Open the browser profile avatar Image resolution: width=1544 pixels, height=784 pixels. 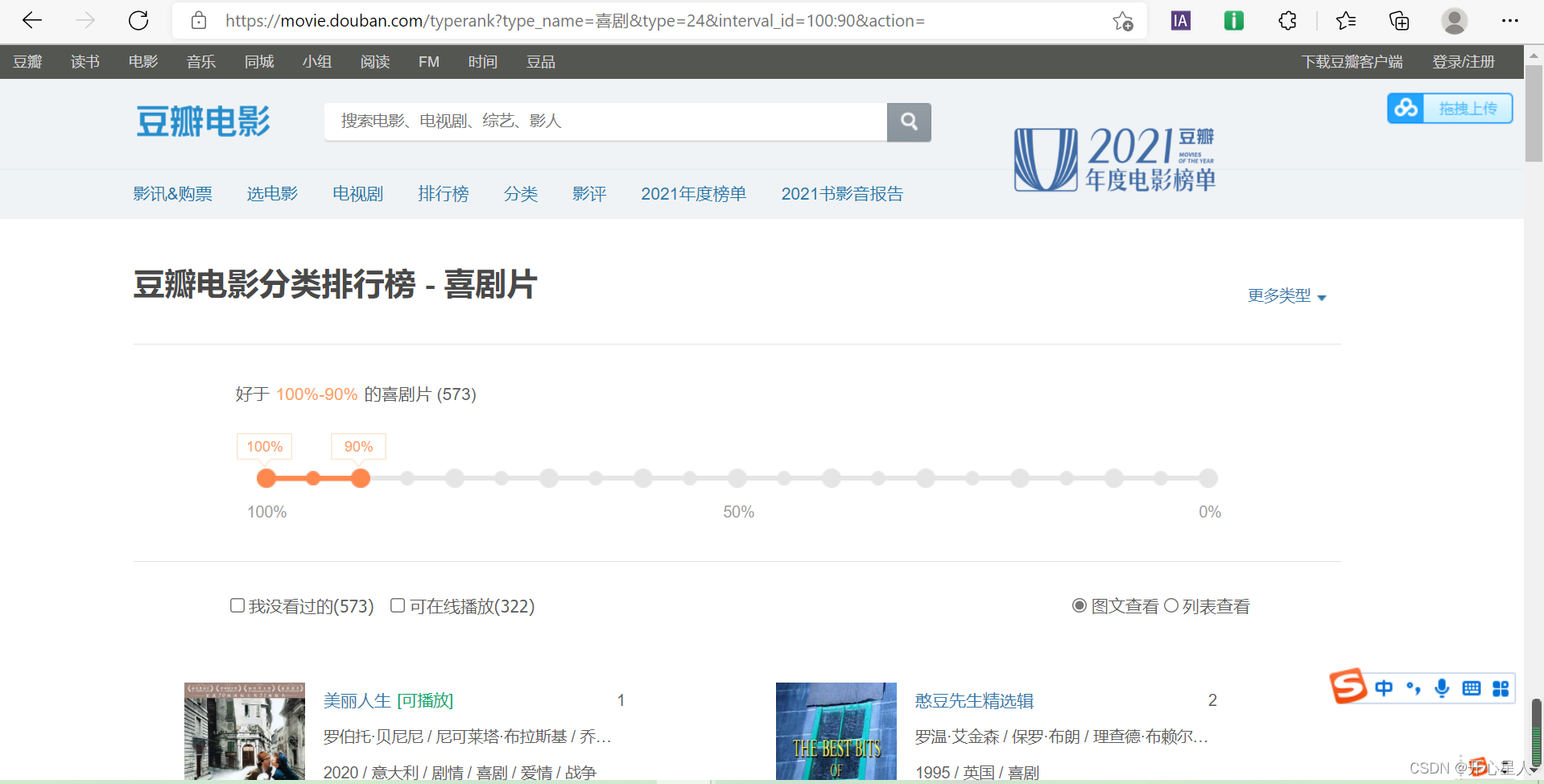pos(1455,21)
